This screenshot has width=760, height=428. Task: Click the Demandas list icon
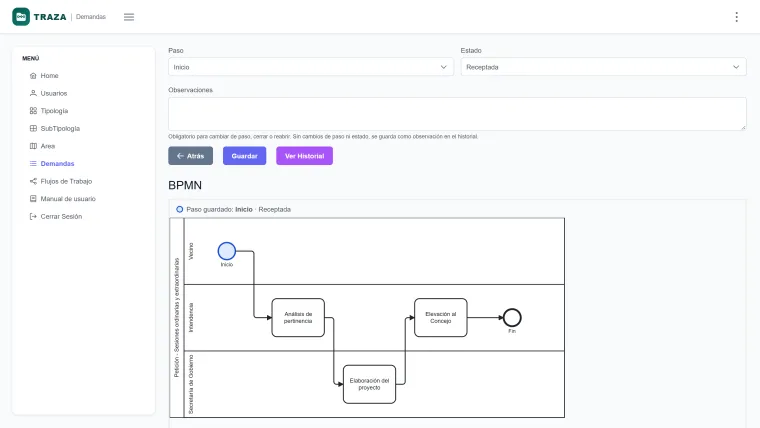click(33, 163)
